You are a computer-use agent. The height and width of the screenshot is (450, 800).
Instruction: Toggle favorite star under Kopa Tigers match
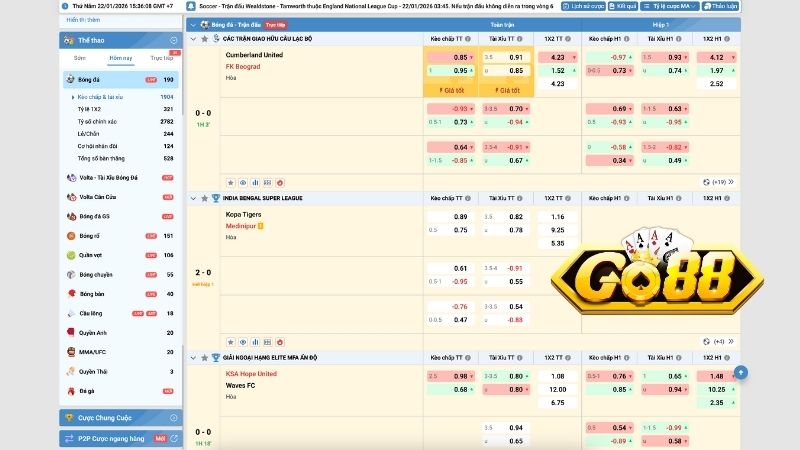coord(231,342)
